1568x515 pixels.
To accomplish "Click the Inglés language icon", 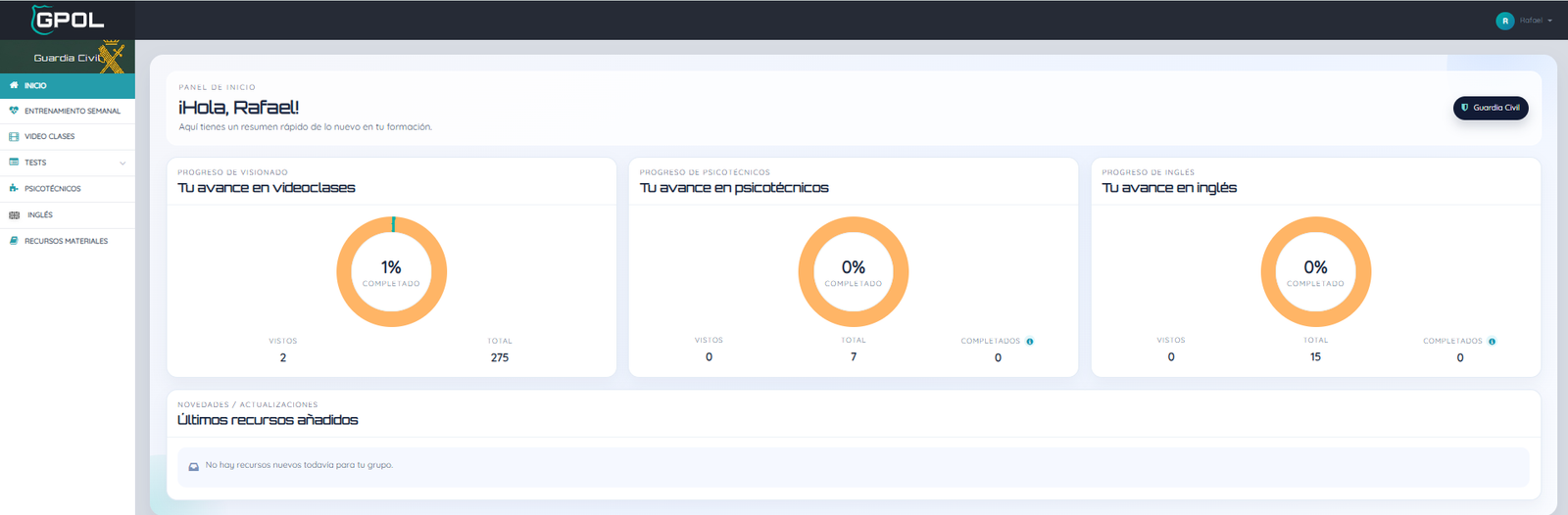I will pos(15,214).
